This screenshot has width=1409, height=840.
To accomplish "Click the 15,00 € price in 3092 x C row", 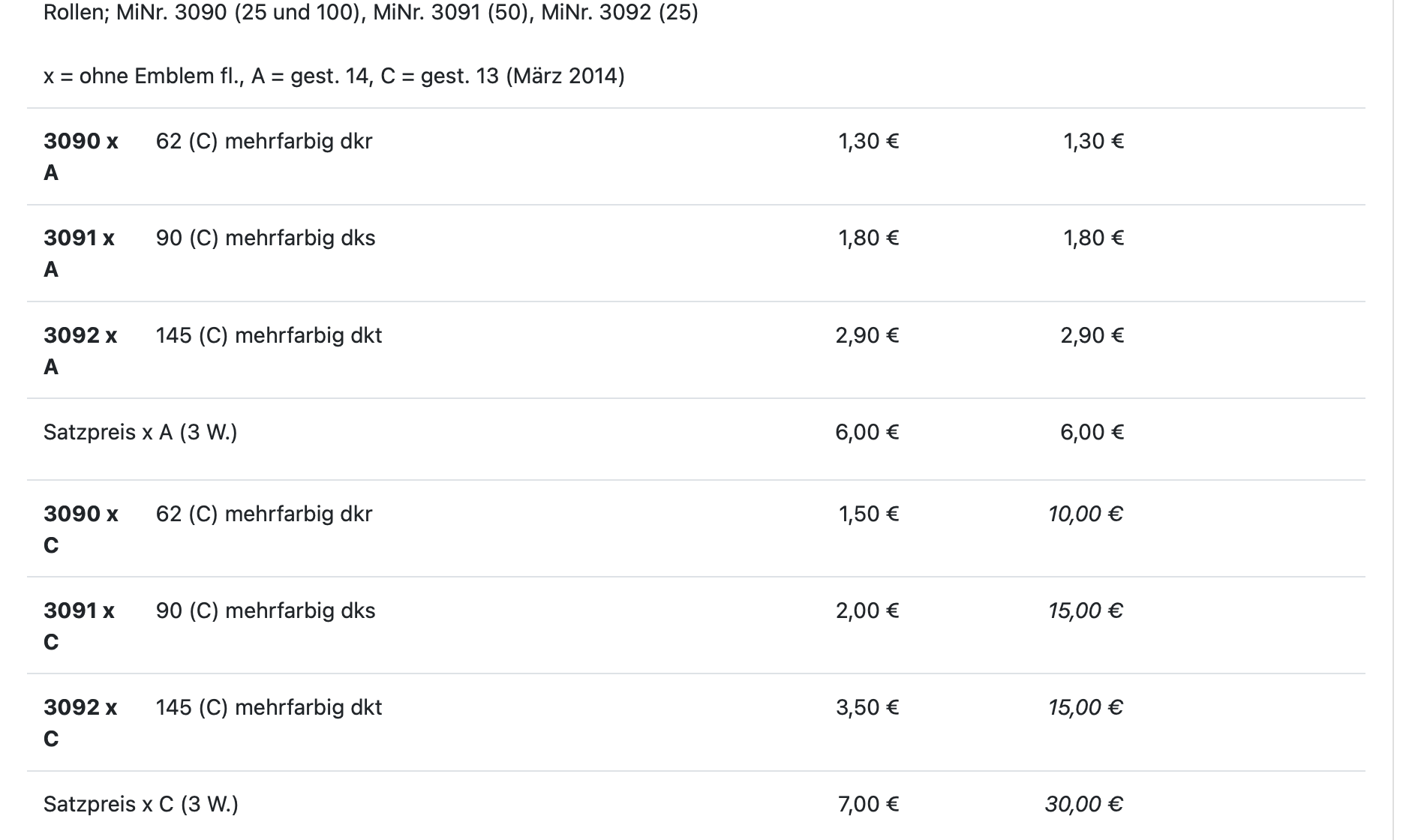I will pos(1085,707).
